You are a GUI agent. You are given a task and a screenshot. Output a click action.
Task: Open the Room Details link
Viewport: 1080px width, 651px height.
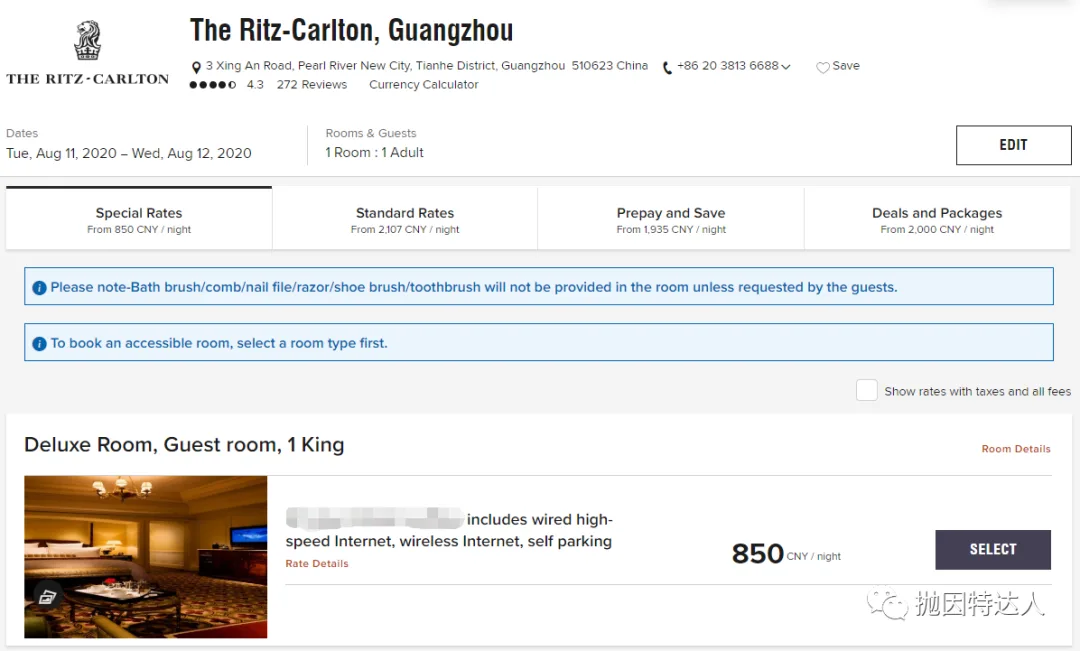(1016, 449)
